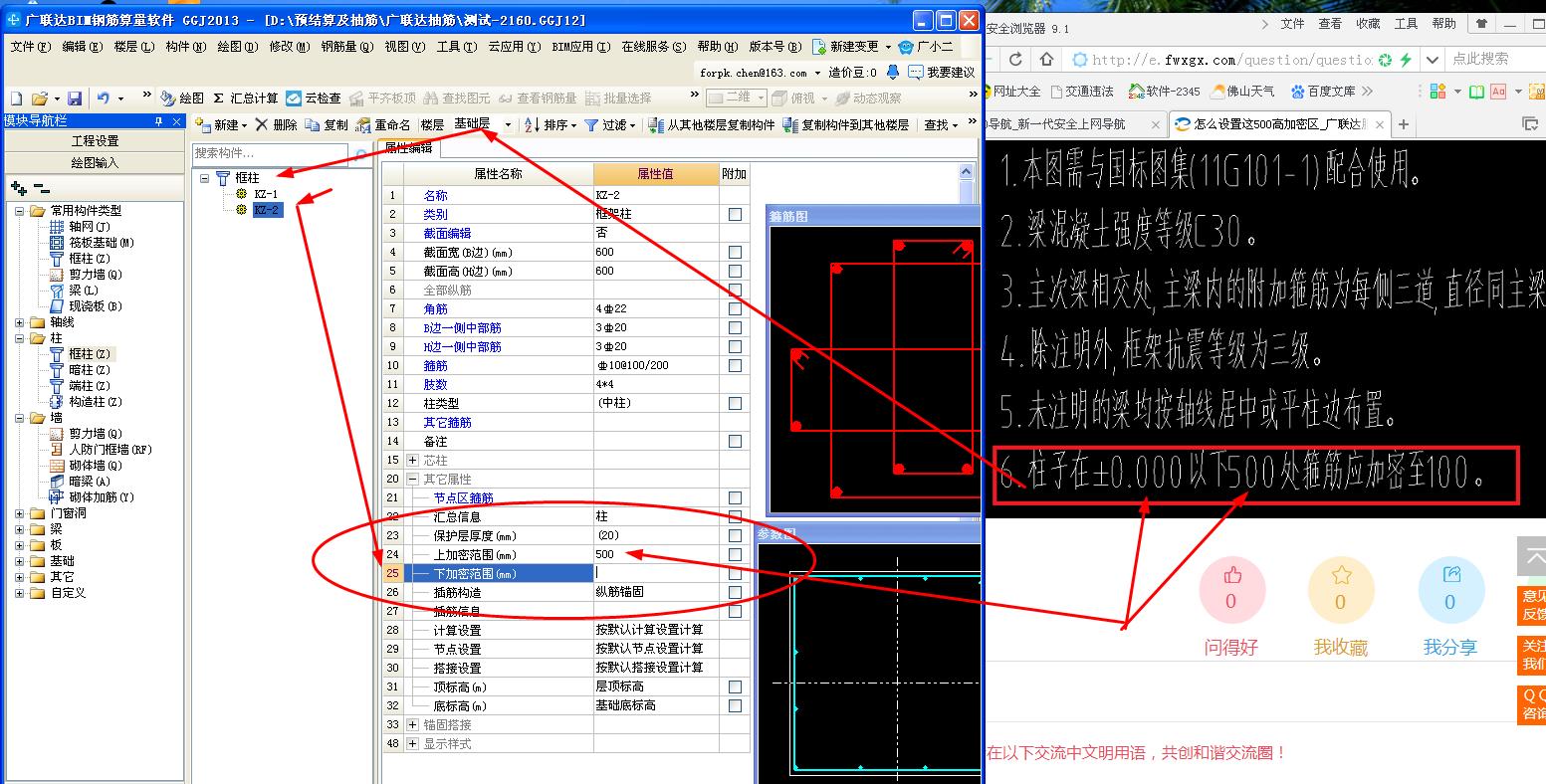Toggle 附加 checkbox for 箍筋 row
This screenshot has width=1546, height=784.
(x=735, y=365)
